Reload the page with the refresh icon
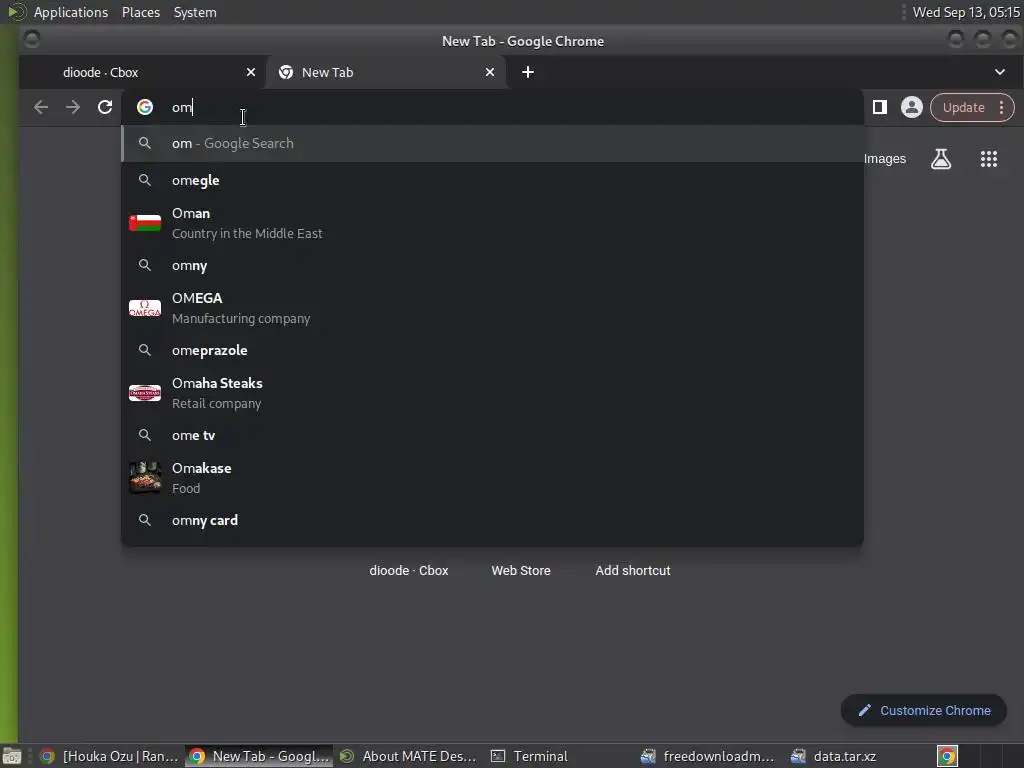This screenshot has height=768, width=1024. coord(105,107)
